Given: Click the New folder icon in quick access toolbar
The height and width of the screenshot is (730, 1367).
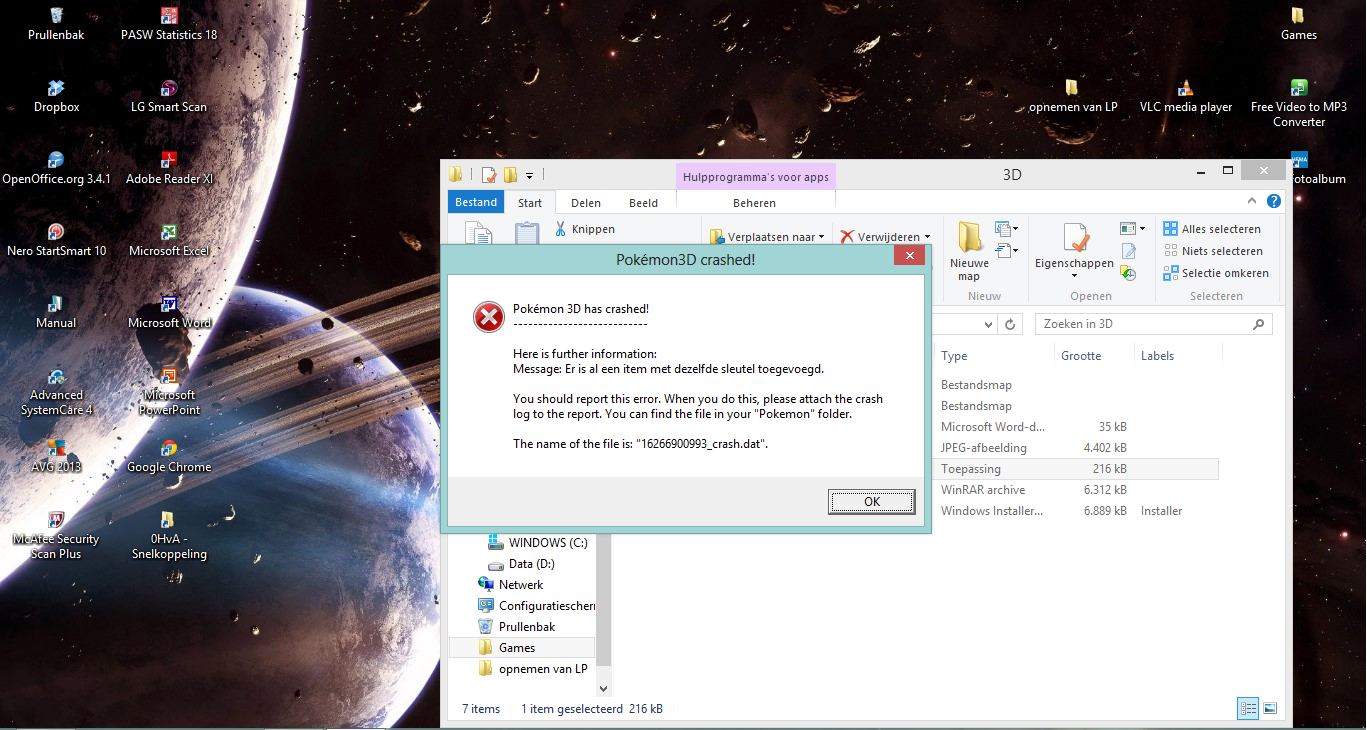Looking at the screenshot, I should [510, 175].
